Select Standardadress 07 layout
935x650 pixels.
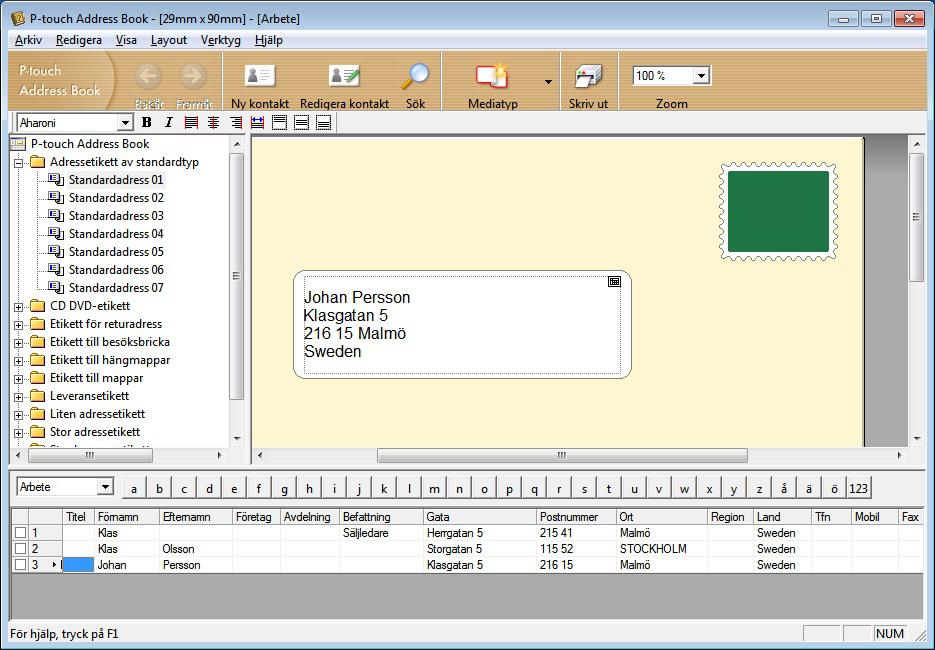click(x=116, y=287)
